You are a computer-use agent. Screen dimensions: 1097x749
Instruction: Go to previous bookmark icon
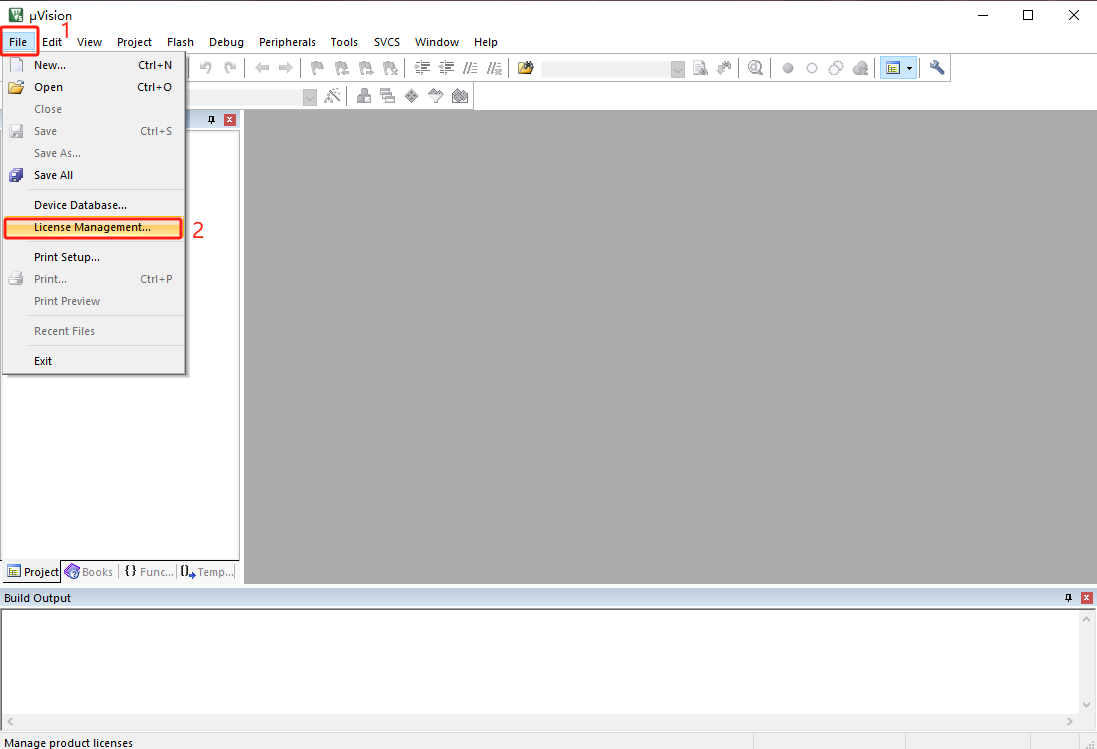(x=341, y=68)
